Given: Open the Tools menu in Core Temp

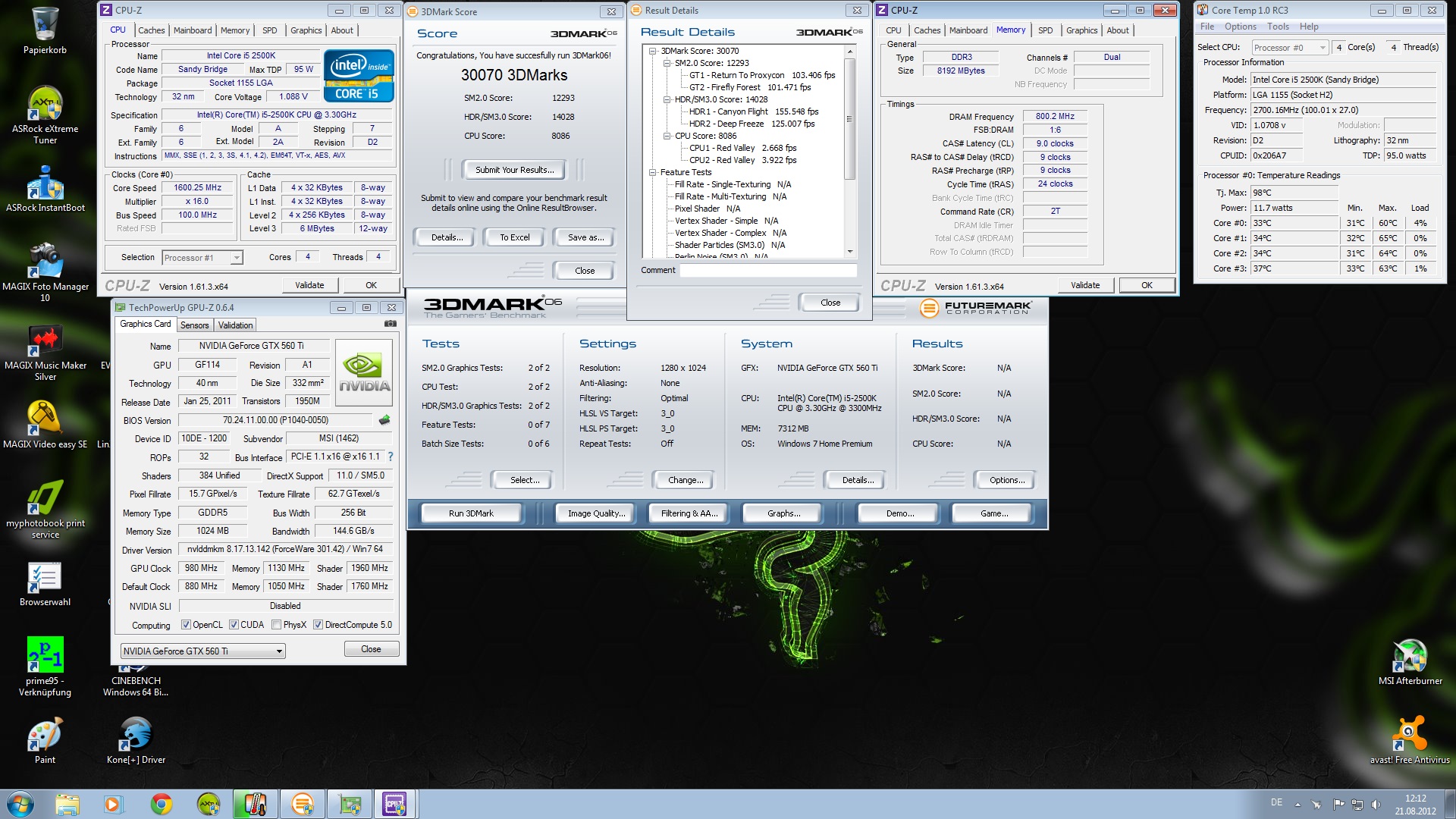Looking at the screenshot, I should click(1278, 27).
